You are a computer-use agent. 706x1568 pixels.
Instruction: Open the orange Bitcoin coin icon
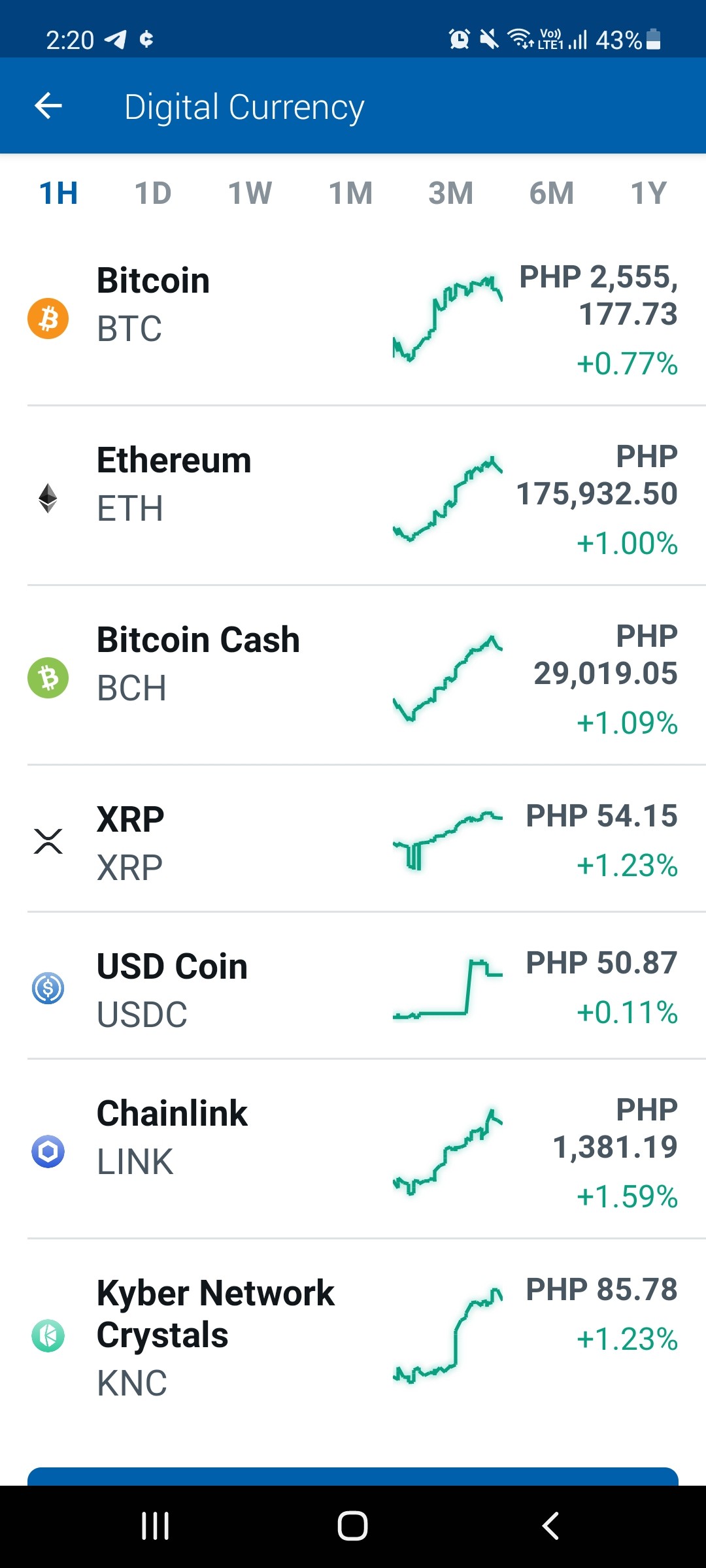coord(48,319)
